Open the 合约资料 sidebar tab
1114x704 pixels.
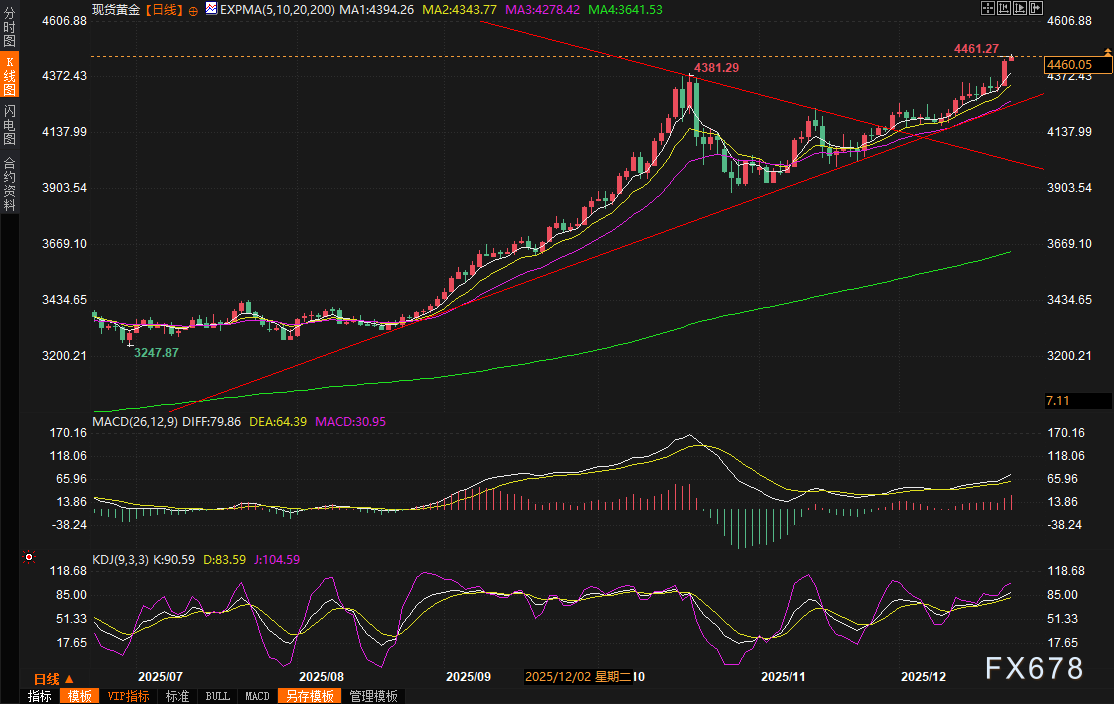[9, 183]
